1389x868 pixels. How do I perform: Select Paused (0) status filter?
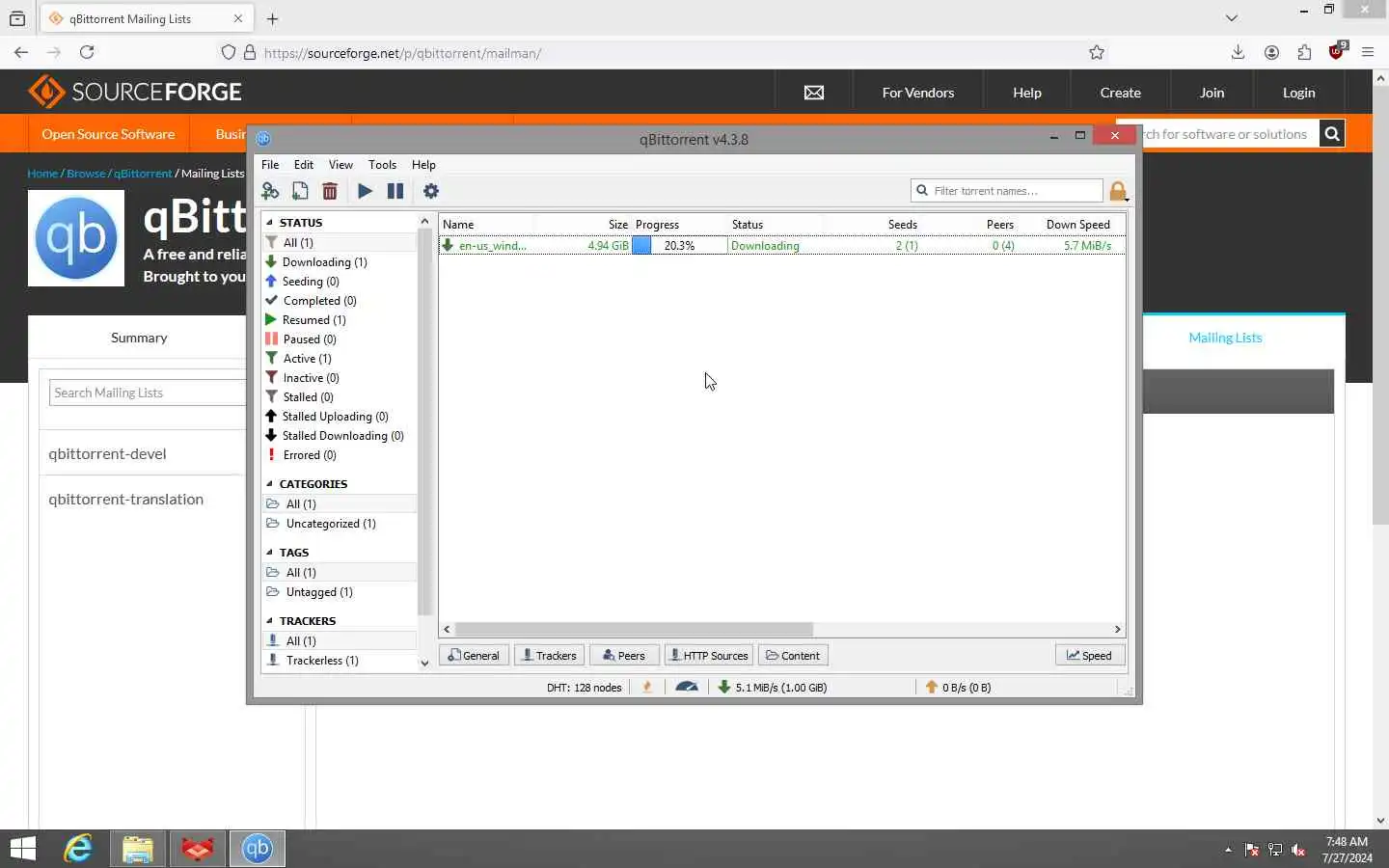pyautogui.click(x=340, y=339)
